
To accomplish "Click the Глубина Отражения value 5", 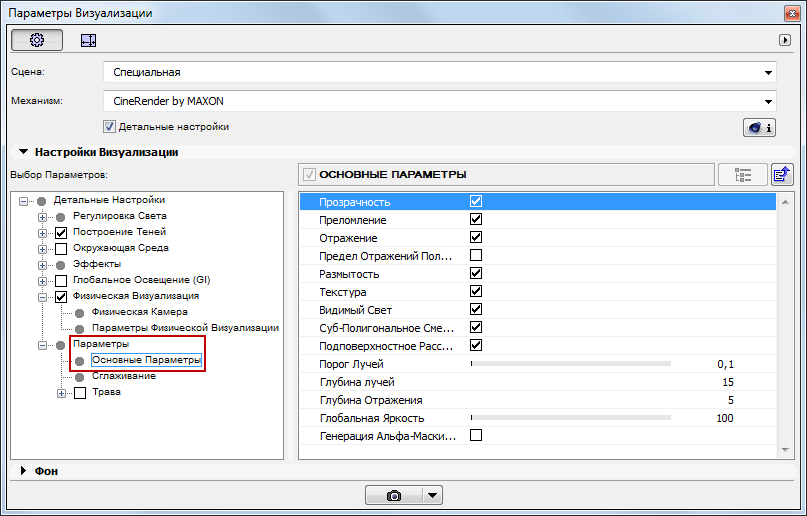I will tap(731, 400).
